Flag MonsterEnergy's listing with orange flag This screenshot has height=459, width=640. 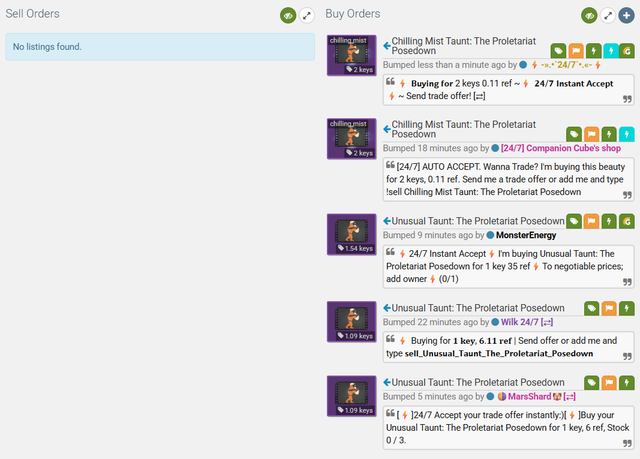[591, 221]
